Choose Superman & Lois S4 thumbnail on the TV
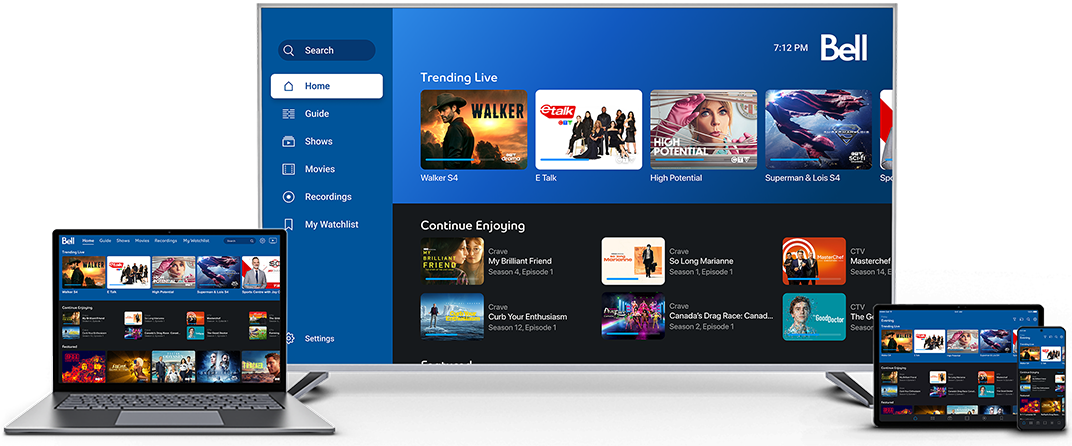This screenshot has width=1072, height=446. pos(818,130)
